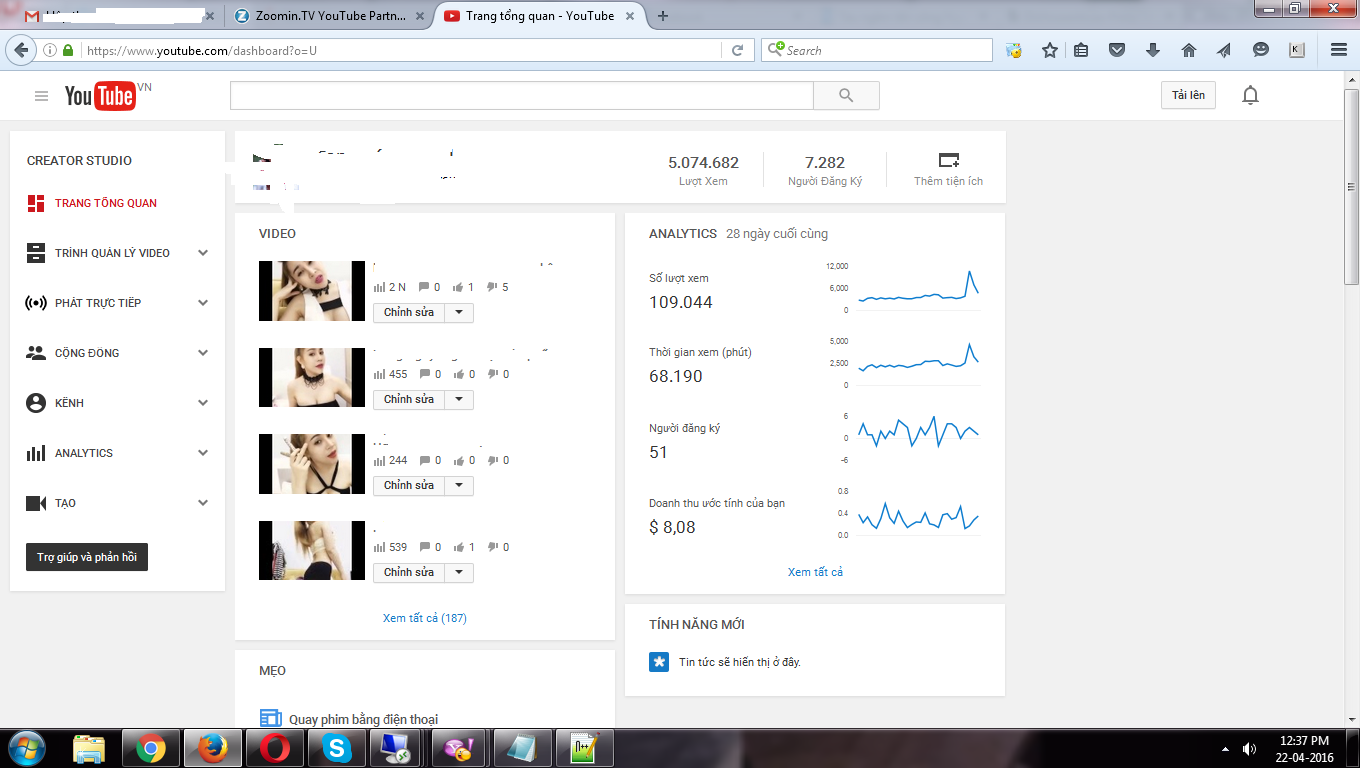Open the Firefox hamburger menu

1339,50
